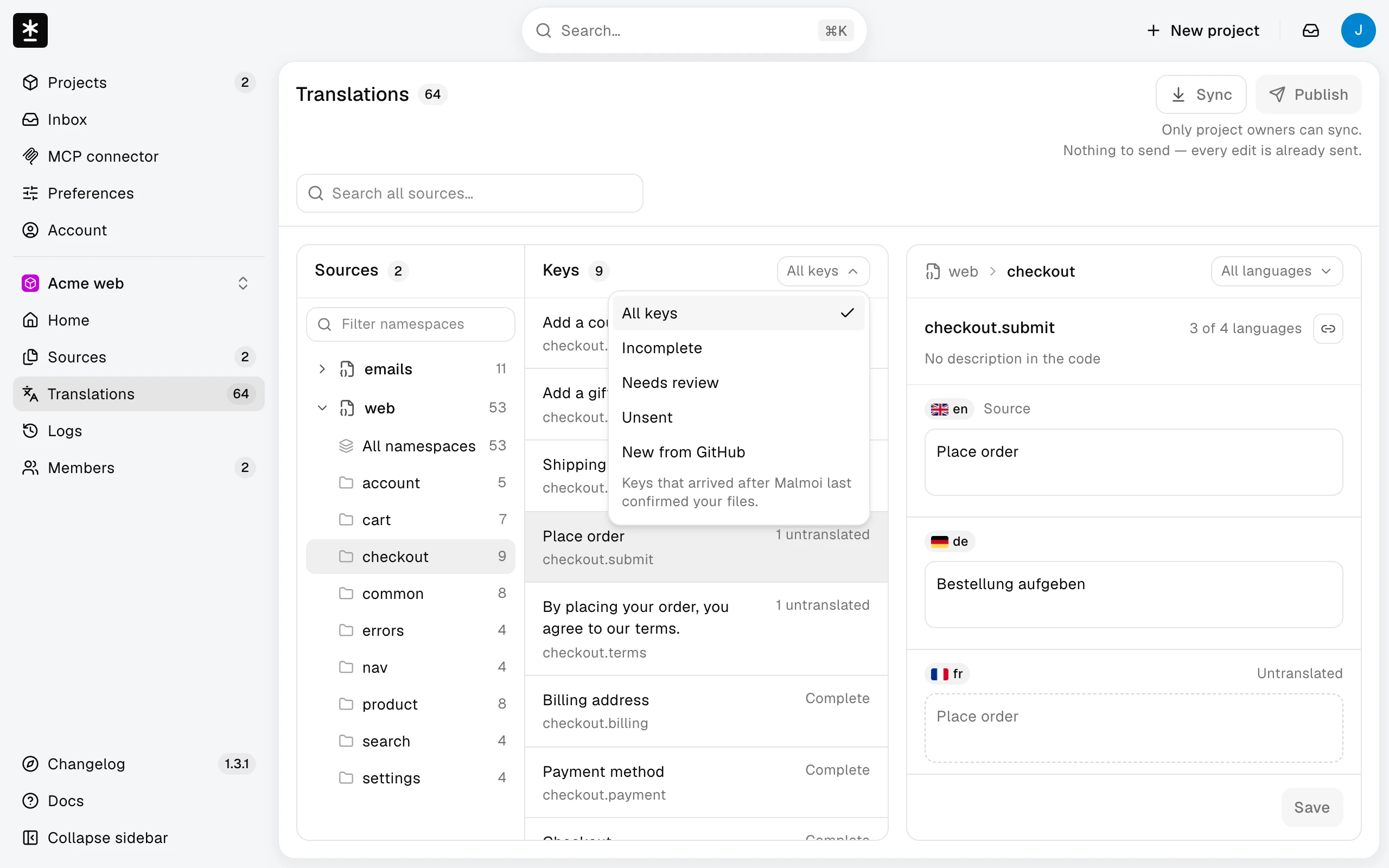Click the Publish button
This screenshot has width=1389, height=868.
(1308, 94)
